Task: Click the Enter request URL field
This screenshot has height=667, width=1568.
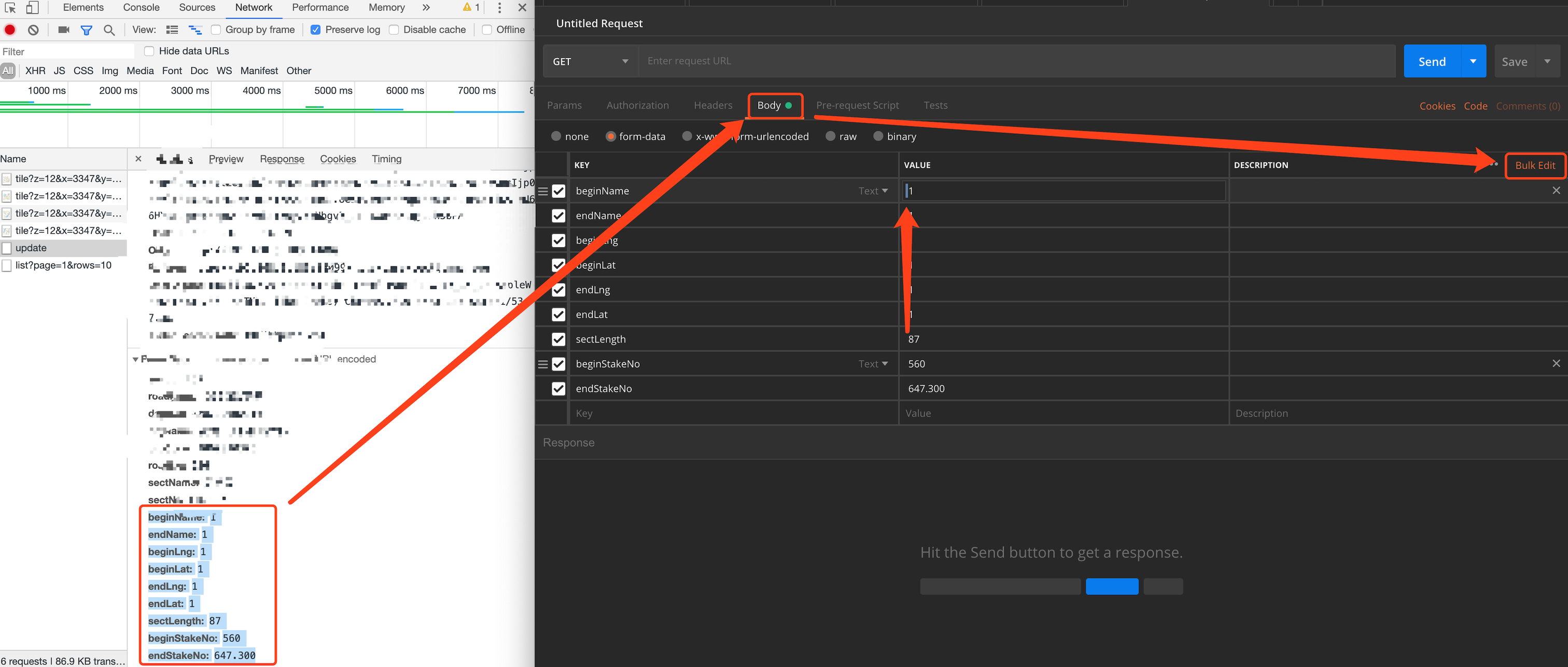Action: click(1016, 62)
